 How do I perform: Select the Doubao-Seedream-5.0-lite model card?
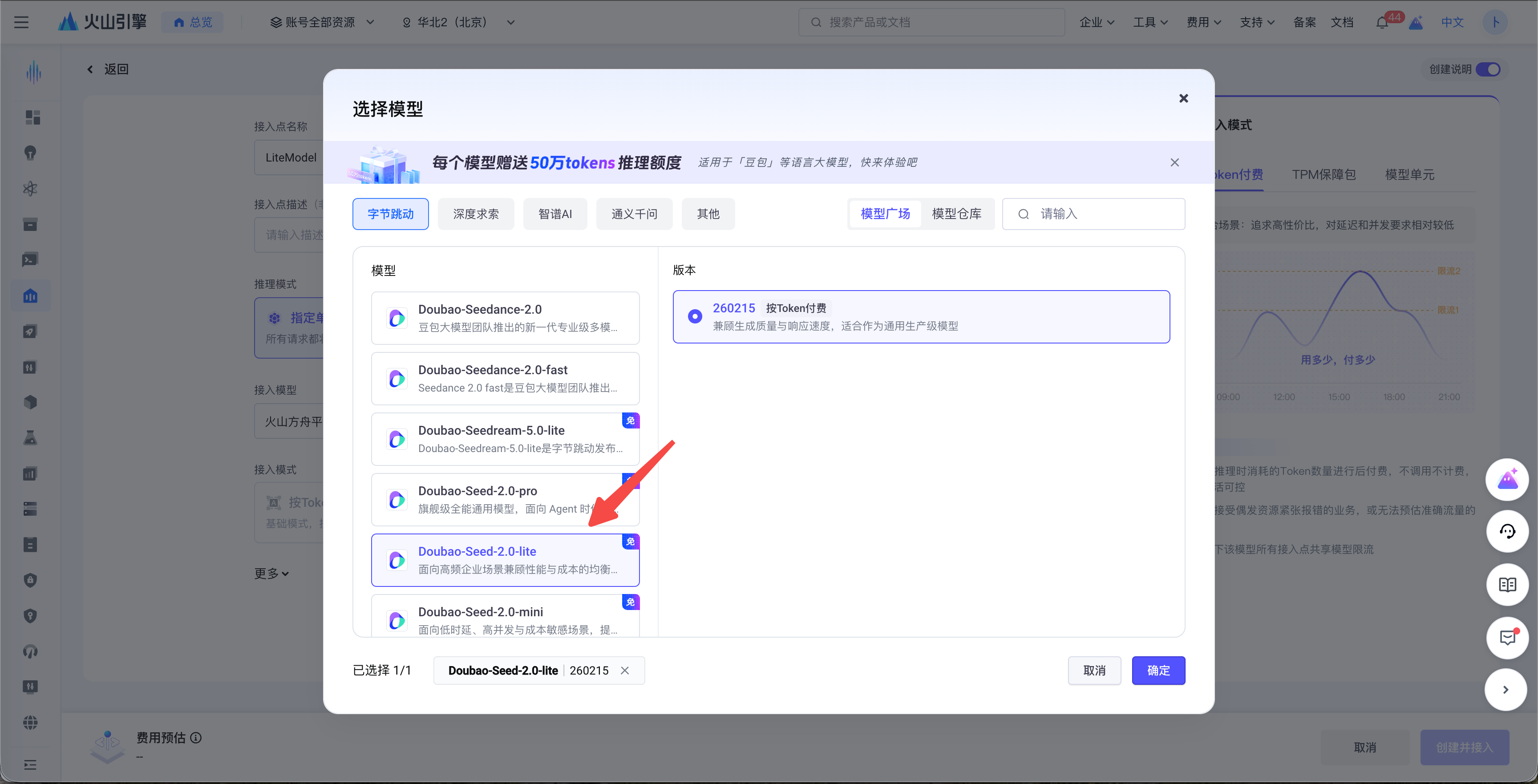click(505, 439)
